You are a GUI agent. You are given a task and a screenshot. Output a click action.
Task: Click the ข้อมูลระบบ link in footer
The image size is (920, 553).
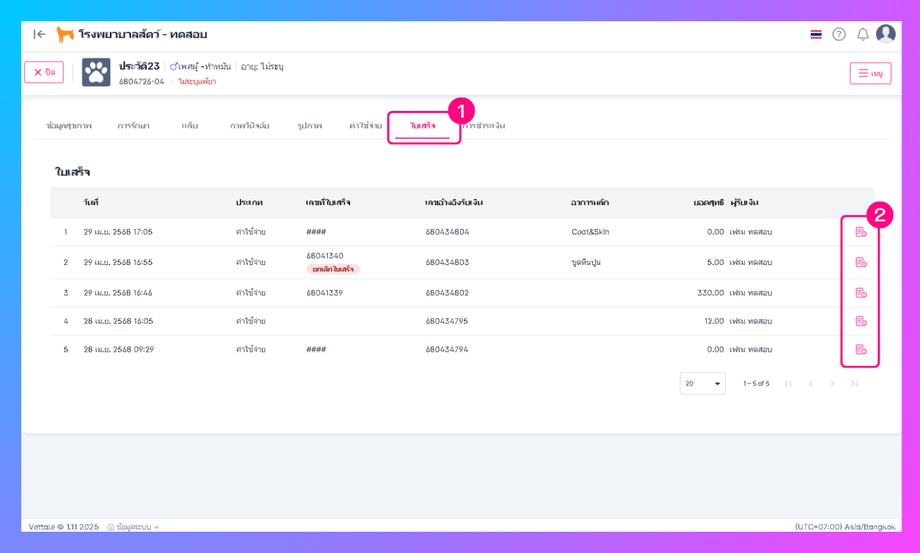tap(133, 527)
